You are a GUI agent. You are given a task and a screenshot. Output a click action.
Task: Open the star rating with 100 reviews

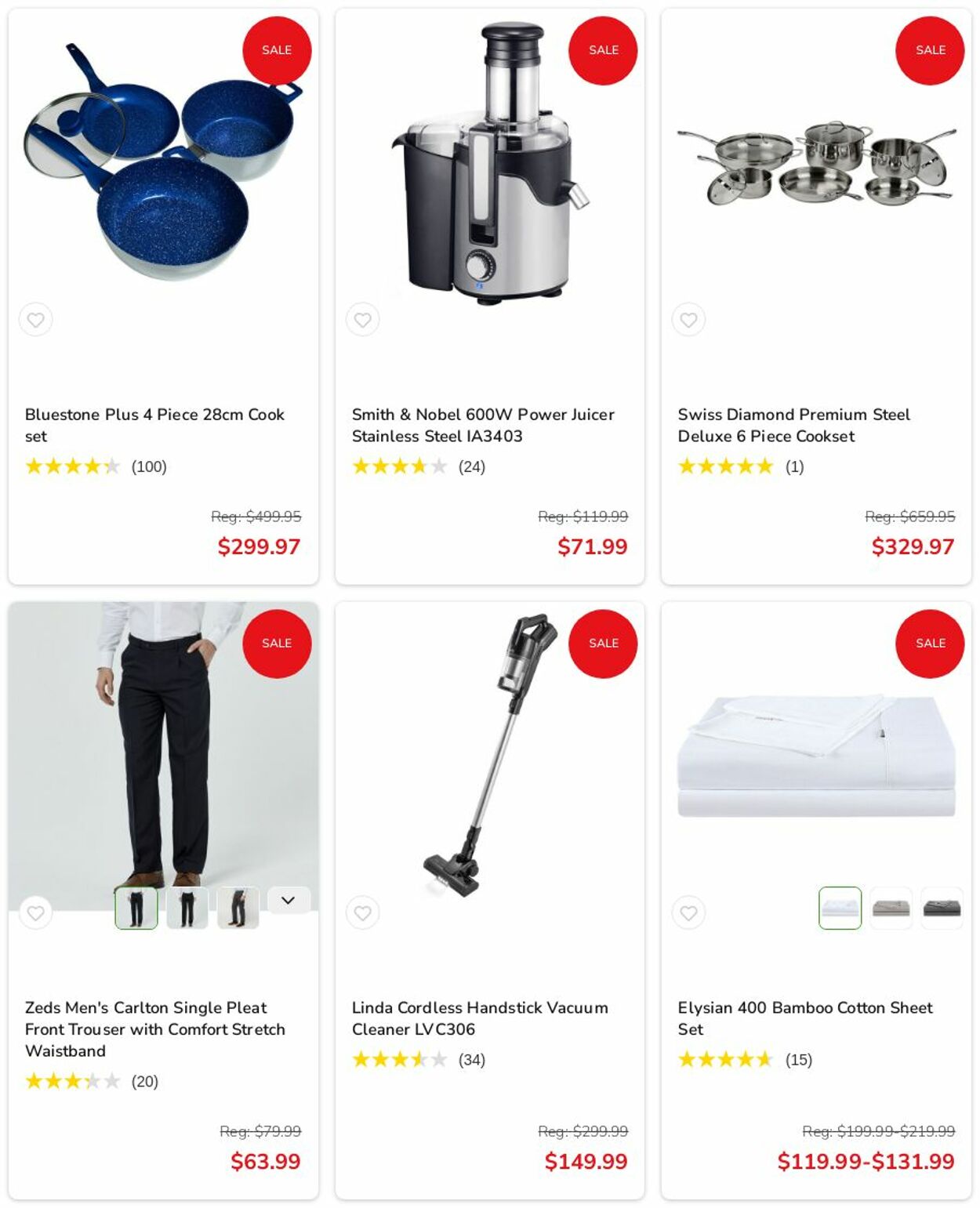click(96, 466)
